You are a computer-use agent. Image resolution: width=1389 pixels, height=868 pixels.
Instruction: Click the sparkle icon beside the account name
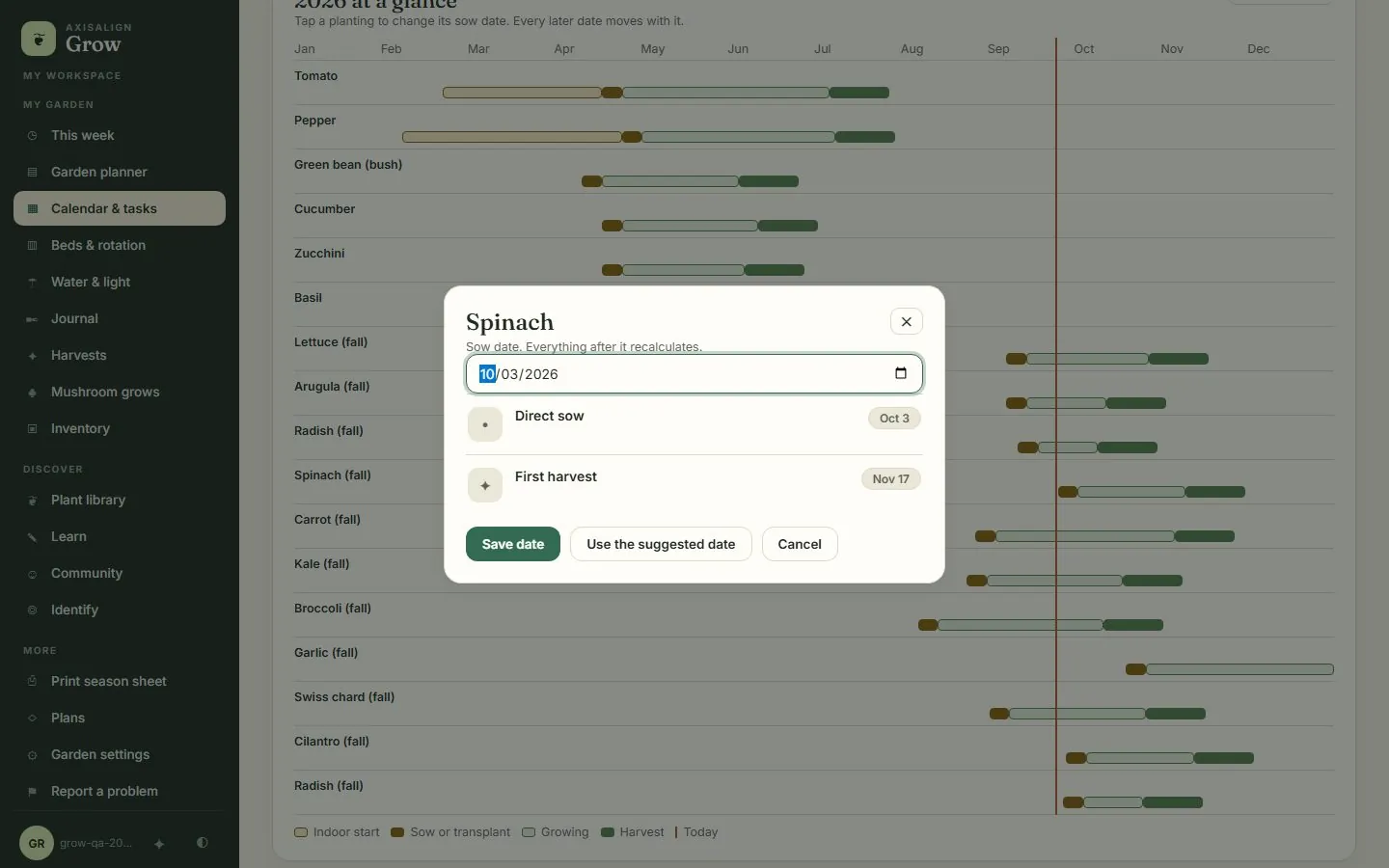(159, 844)
